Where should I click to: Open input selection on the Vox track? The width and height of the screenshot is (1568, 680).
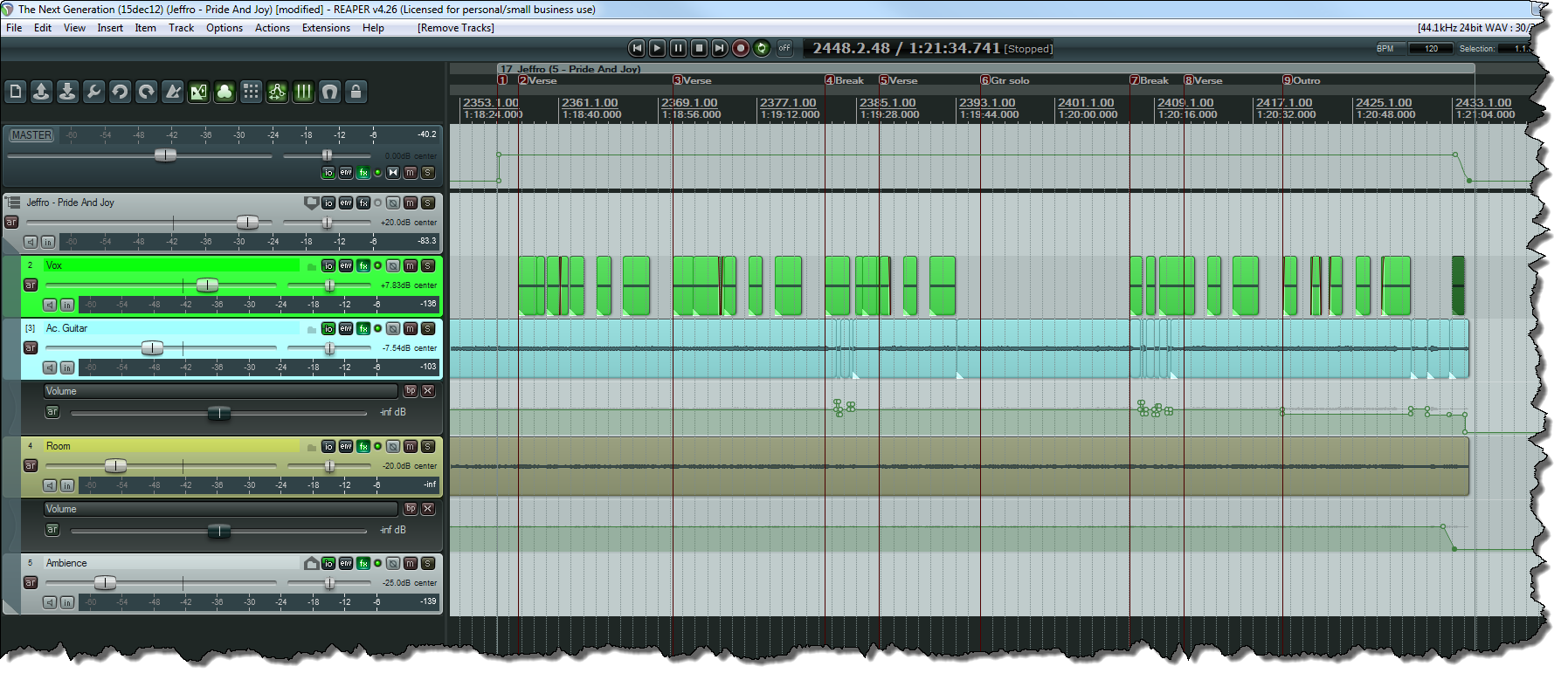(67, 305)
